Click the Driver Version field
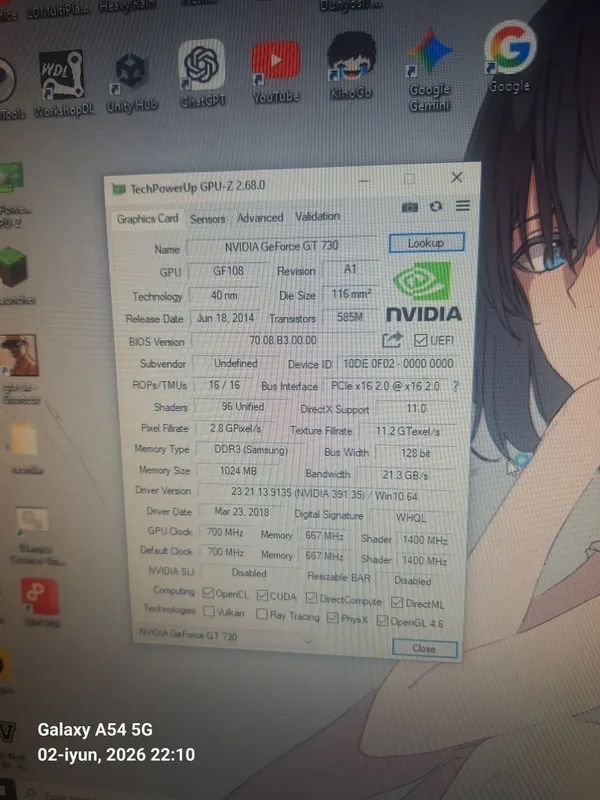This screenshot has height=800, width=600. pyautogui.click(x=324, y=494)
